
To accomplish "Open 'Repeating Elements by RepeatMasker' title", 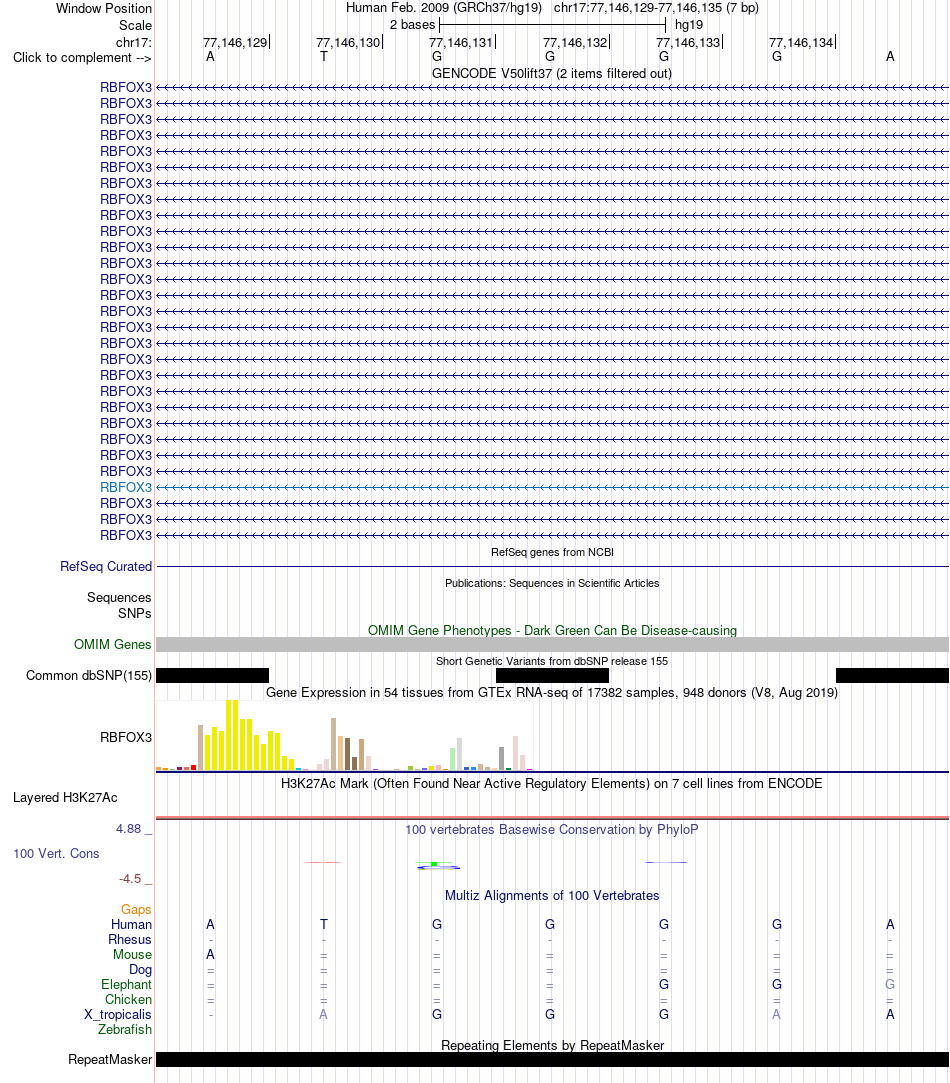I will point(552,1046).
